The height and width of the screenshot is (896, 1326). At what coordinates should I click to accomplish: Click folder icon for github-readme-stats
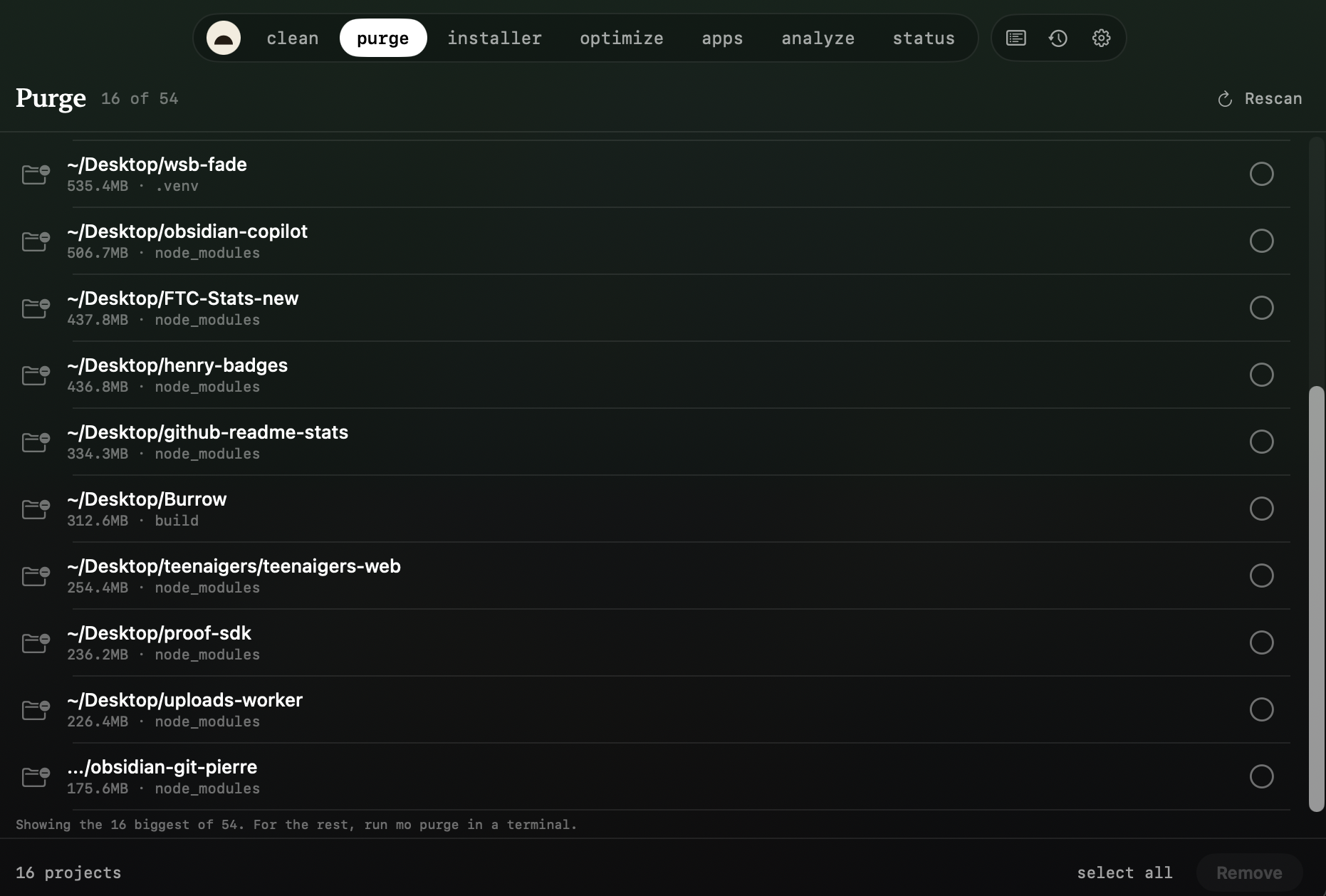[36, 442]
